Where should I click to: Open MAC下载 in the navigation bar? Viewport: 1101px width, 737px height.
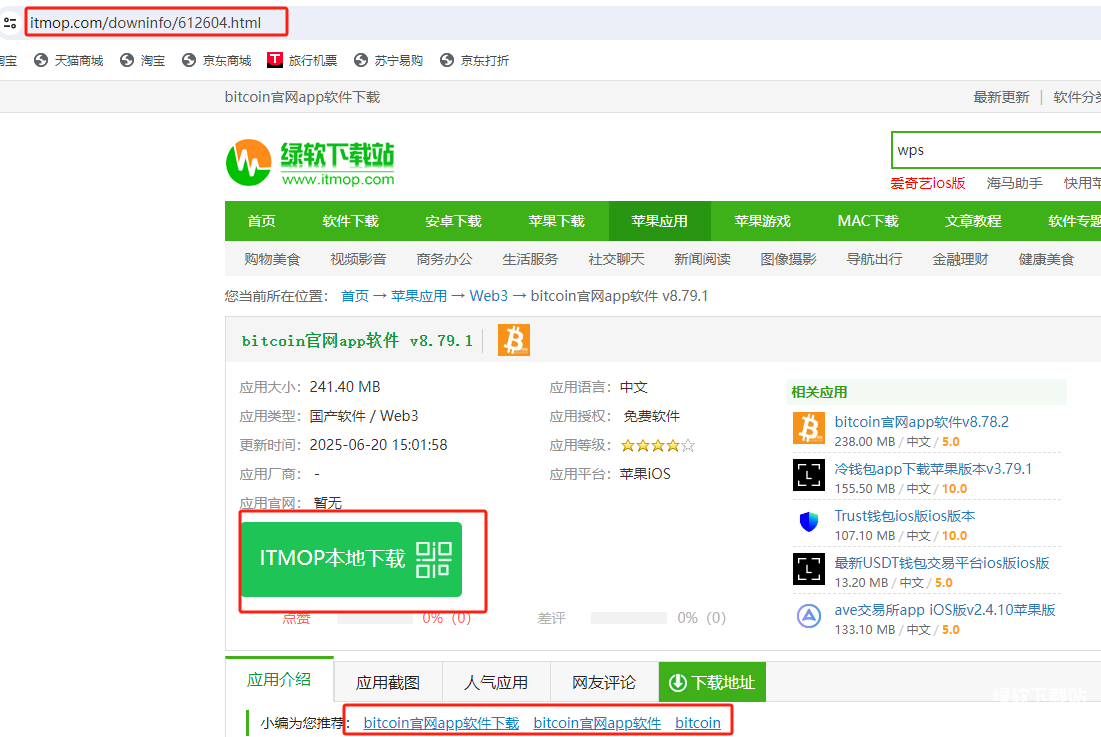tap(867, 221)
